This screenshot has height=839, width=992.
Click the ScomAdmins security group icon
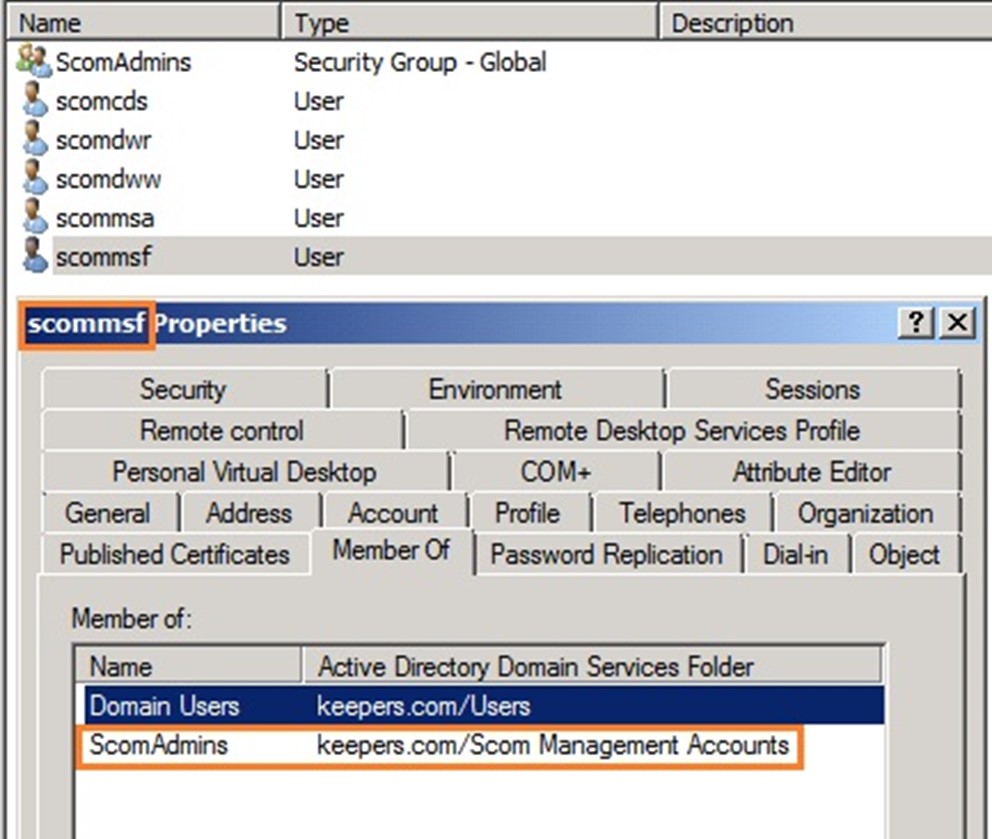click(x=33, y=63)
